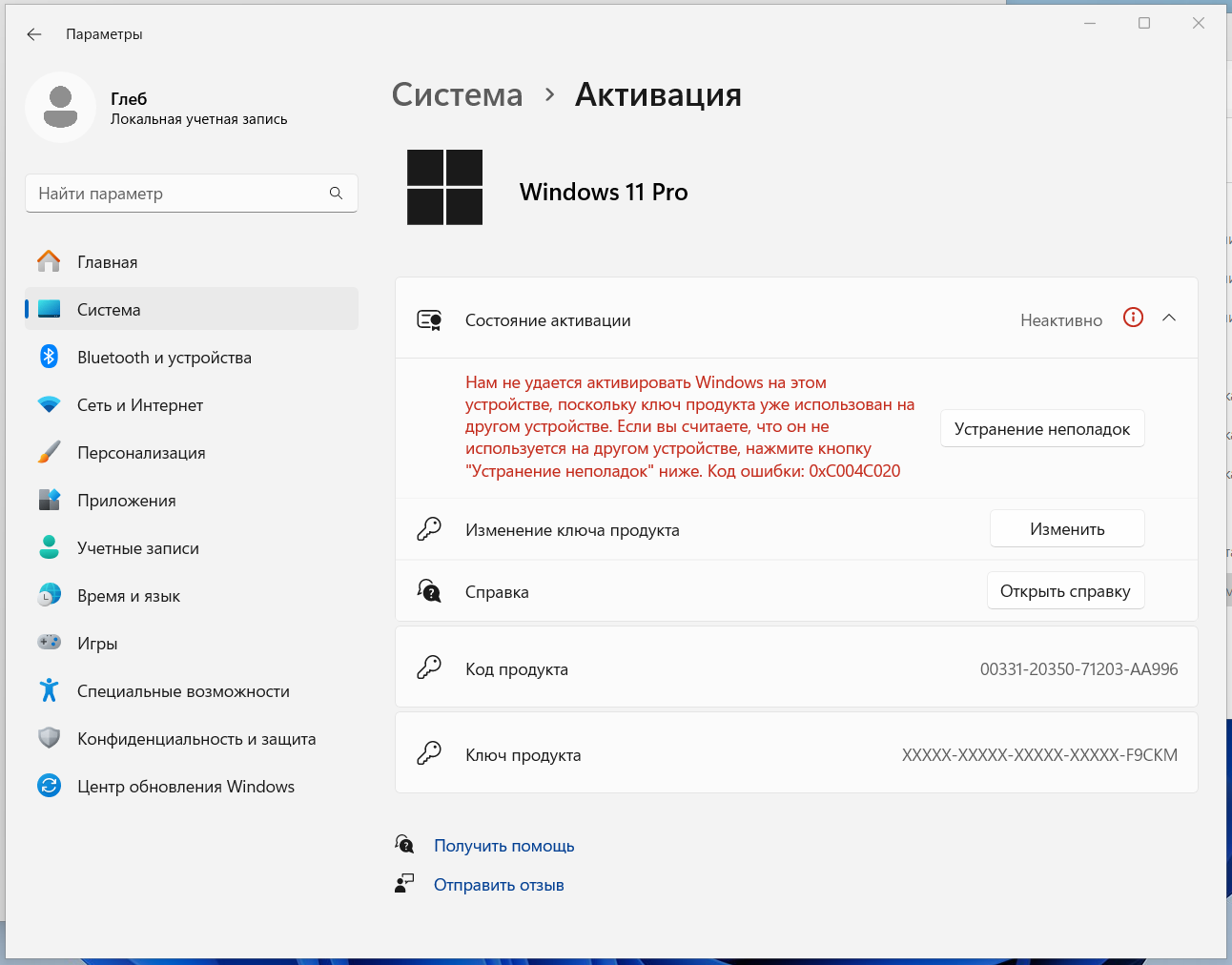Maximize the Параметры window

click(x=1144, y=23)
